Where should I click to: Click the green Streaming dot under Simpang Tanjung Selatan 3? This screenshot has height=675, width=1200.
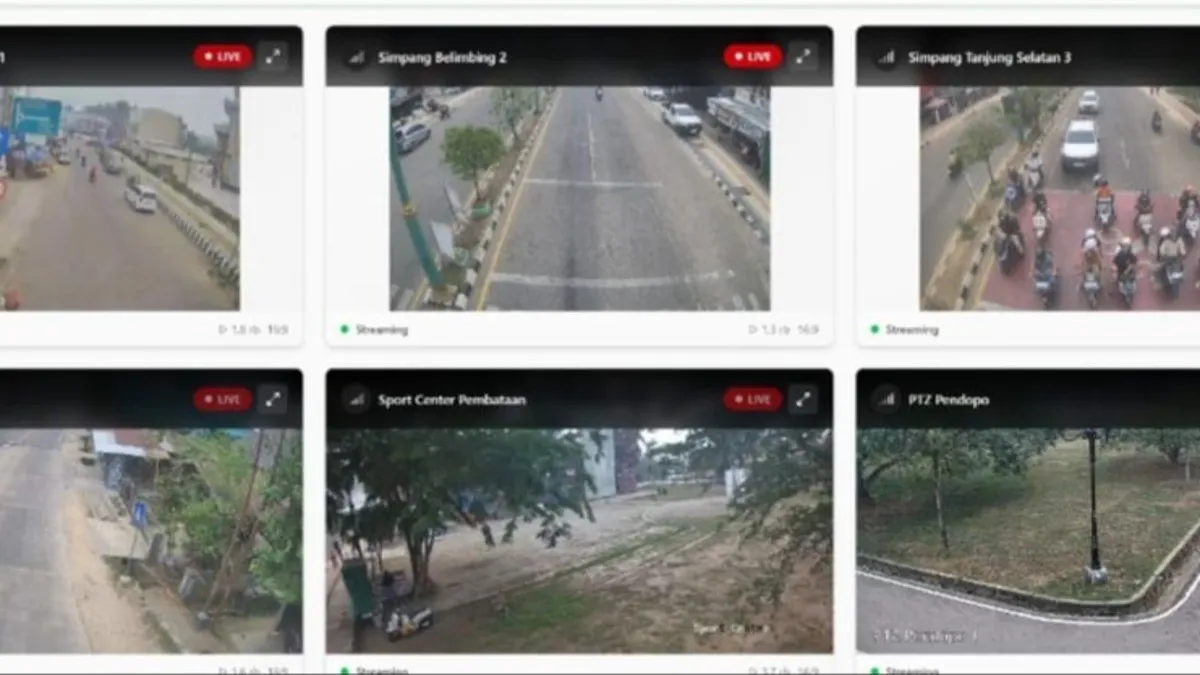click(875, 329)
